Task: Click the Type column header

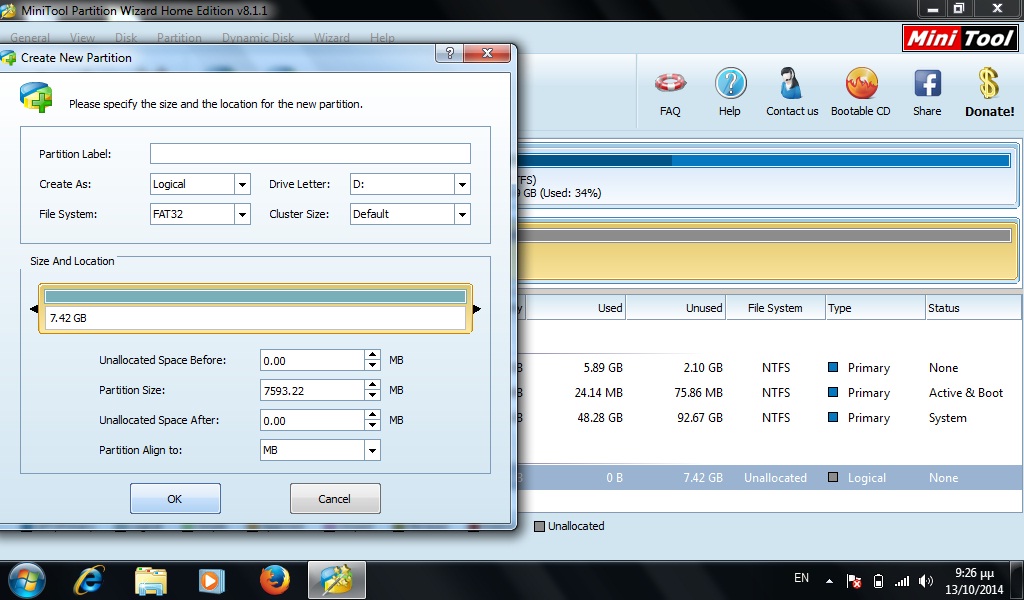Action: pyautogui.click(x=876, y=308)
